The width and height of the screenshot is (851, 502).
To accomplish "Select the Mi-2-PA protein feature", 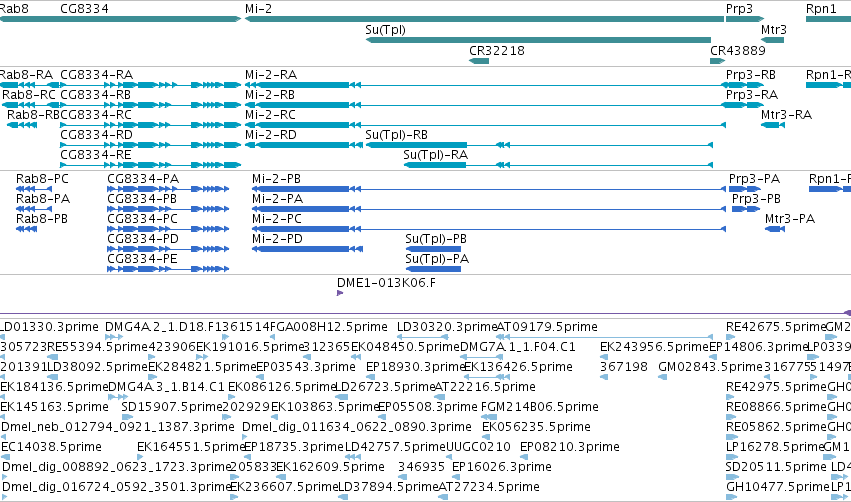I will [489, 209].
